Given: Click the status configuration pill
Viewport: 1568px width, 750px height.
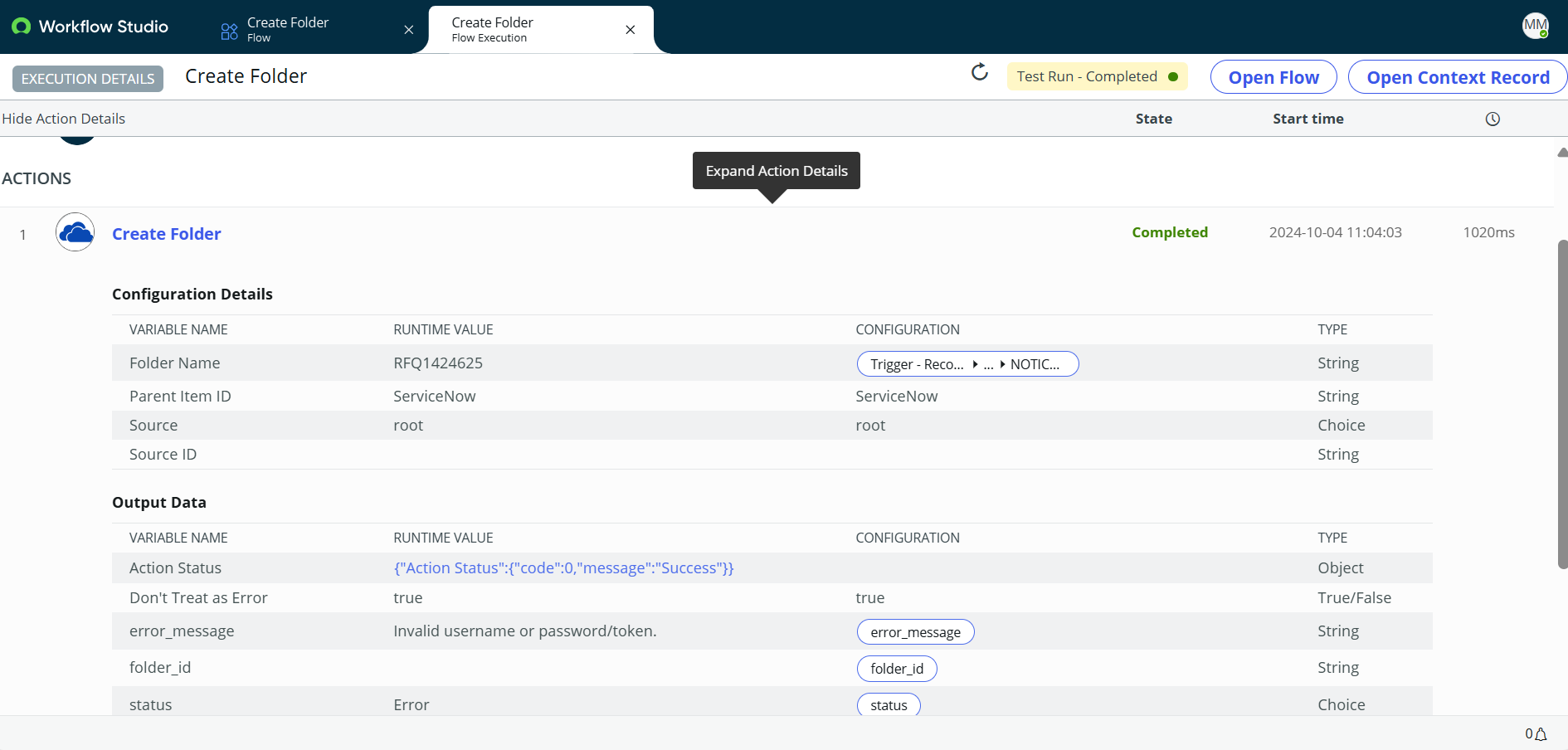Looking at the screenshot, I should [889, 704].
